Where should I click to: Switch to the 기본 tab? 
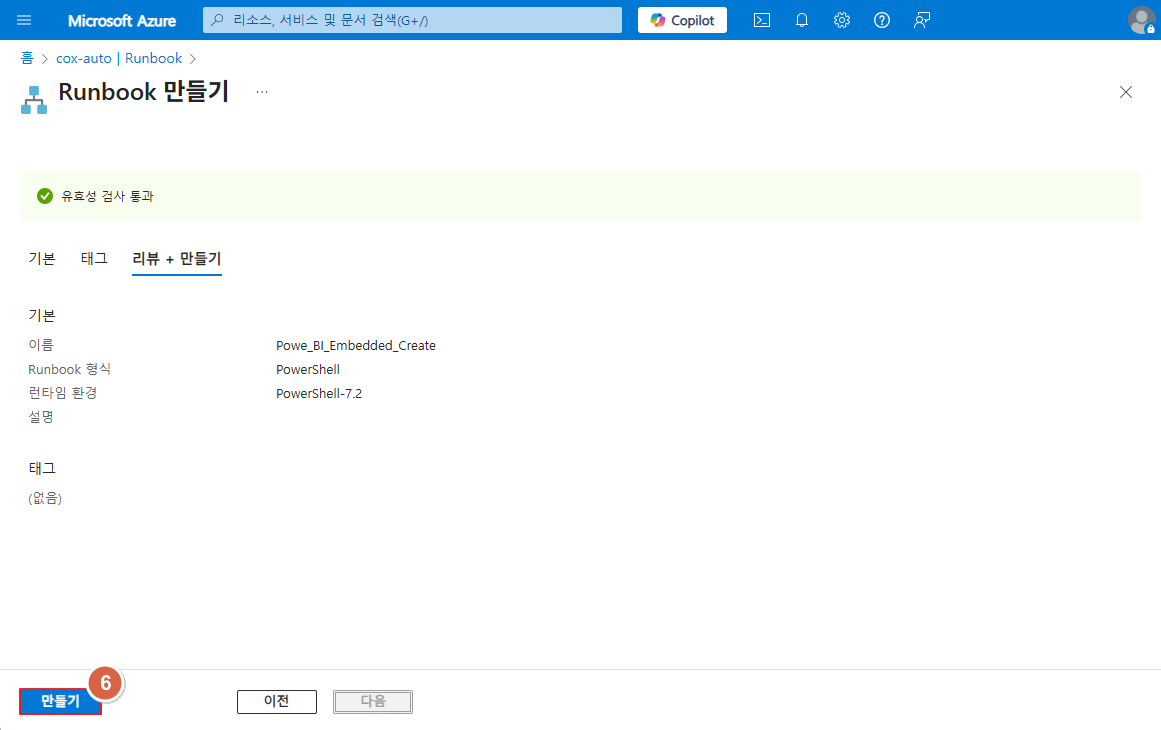[42, 258]
